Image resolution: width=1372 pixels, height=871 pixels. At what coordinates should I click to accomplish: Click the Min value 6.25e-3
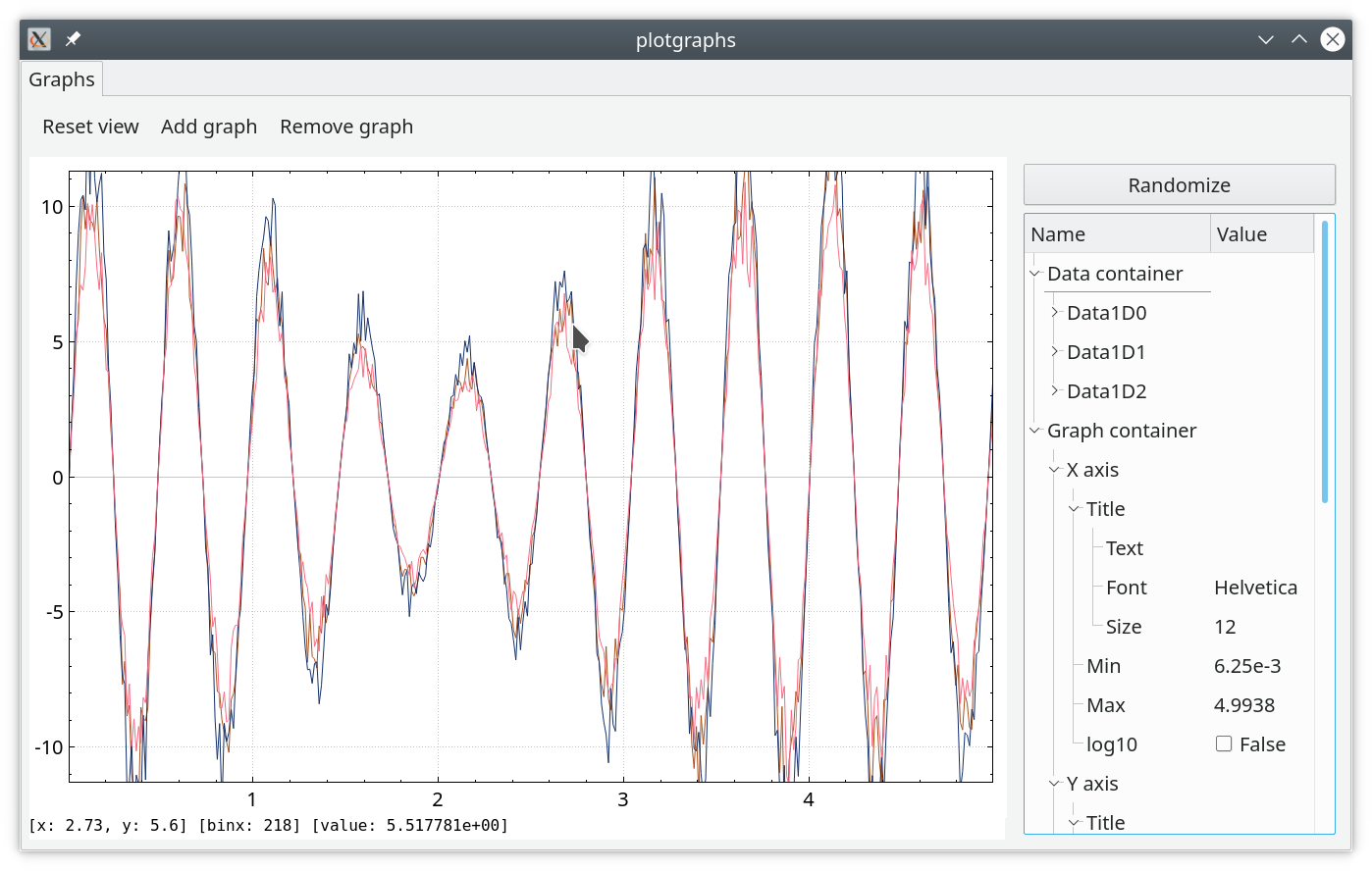[1247, 666]
